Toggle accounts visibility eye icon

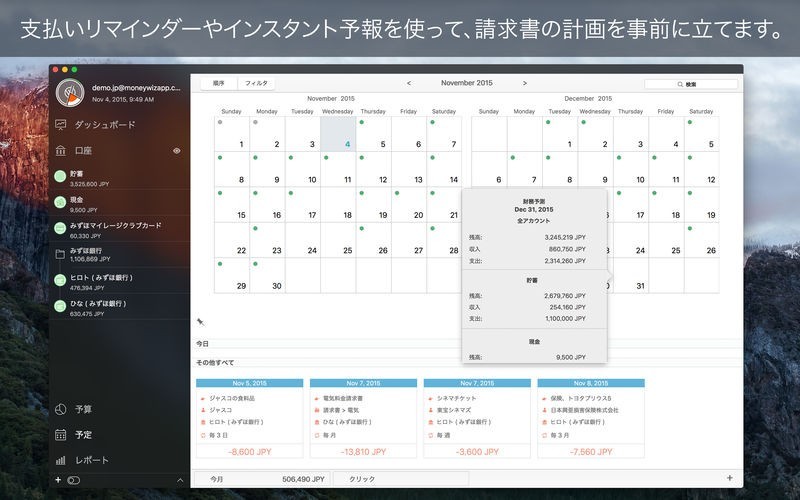(177, 151)
